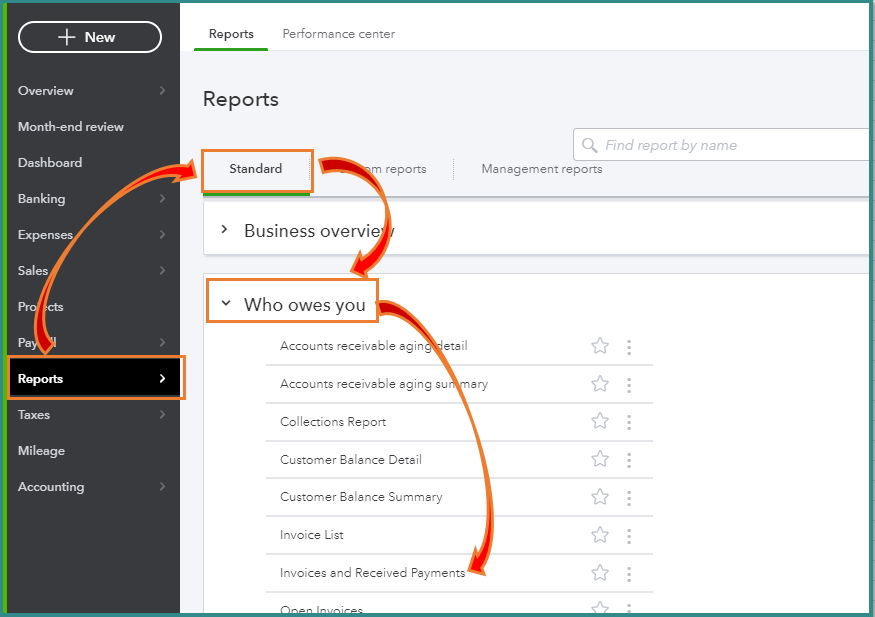
Task: Collapse the Who owes you section
Action: [x=226, y=304]
